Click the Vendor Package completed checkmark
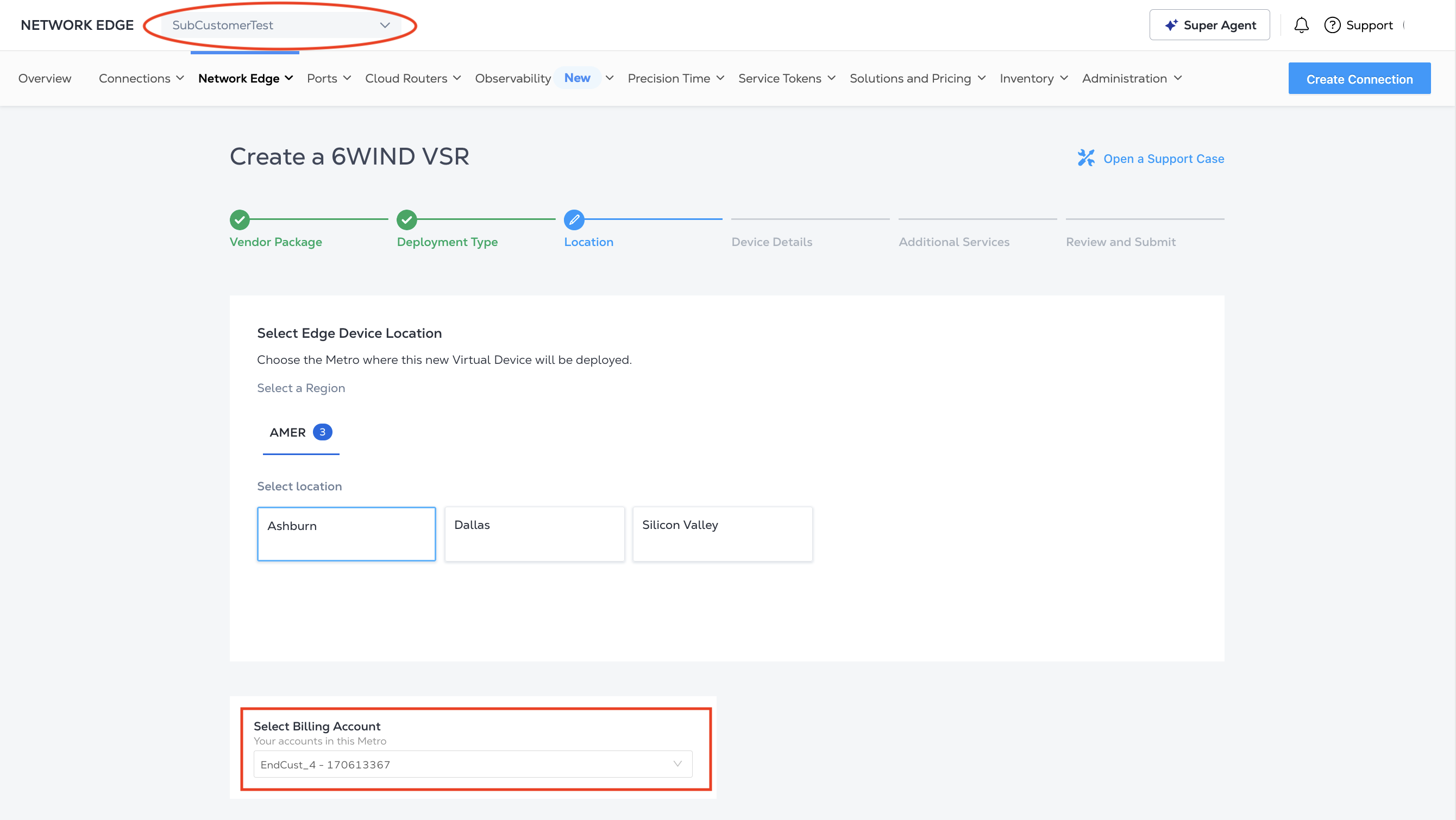 [240, 220]
